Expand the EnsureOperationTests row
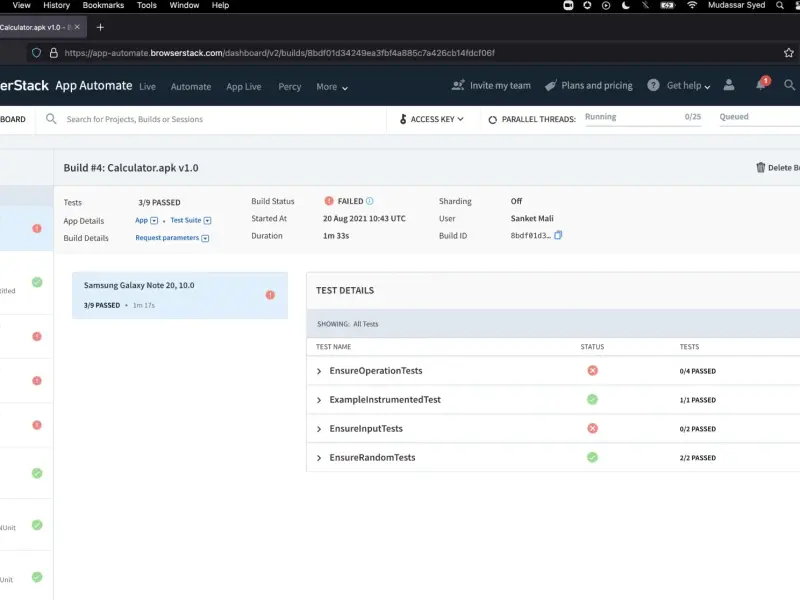This screenshot has width=800, height=600. tap(319, 371)
